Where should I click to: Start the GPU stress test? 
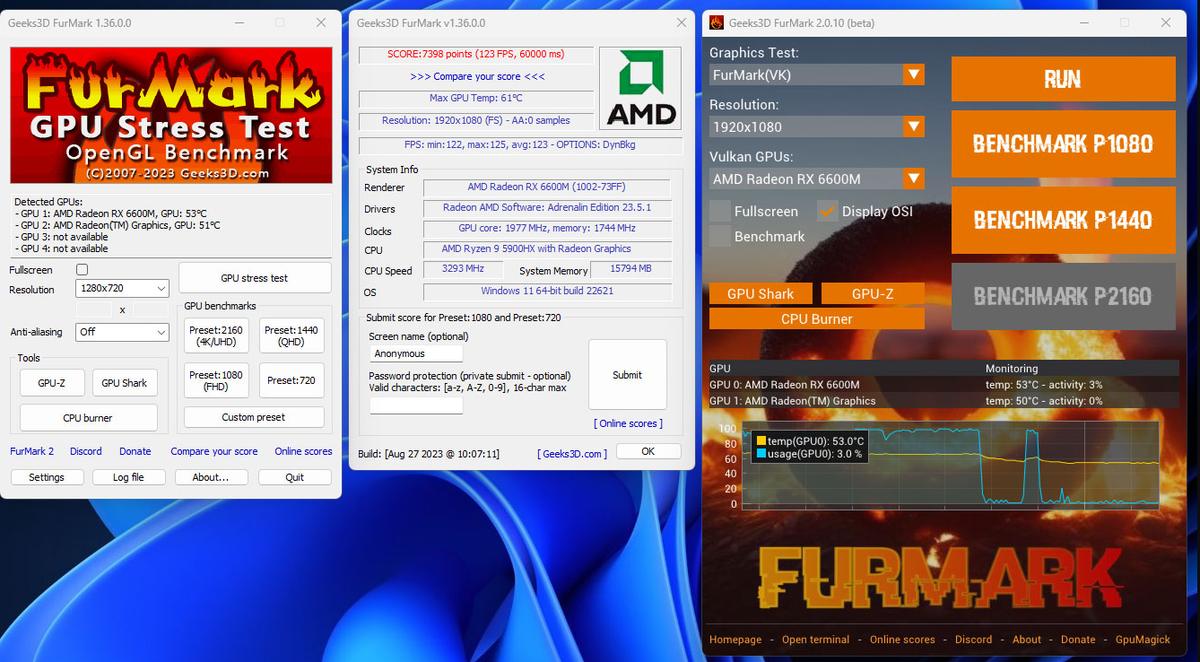point(254,278)
